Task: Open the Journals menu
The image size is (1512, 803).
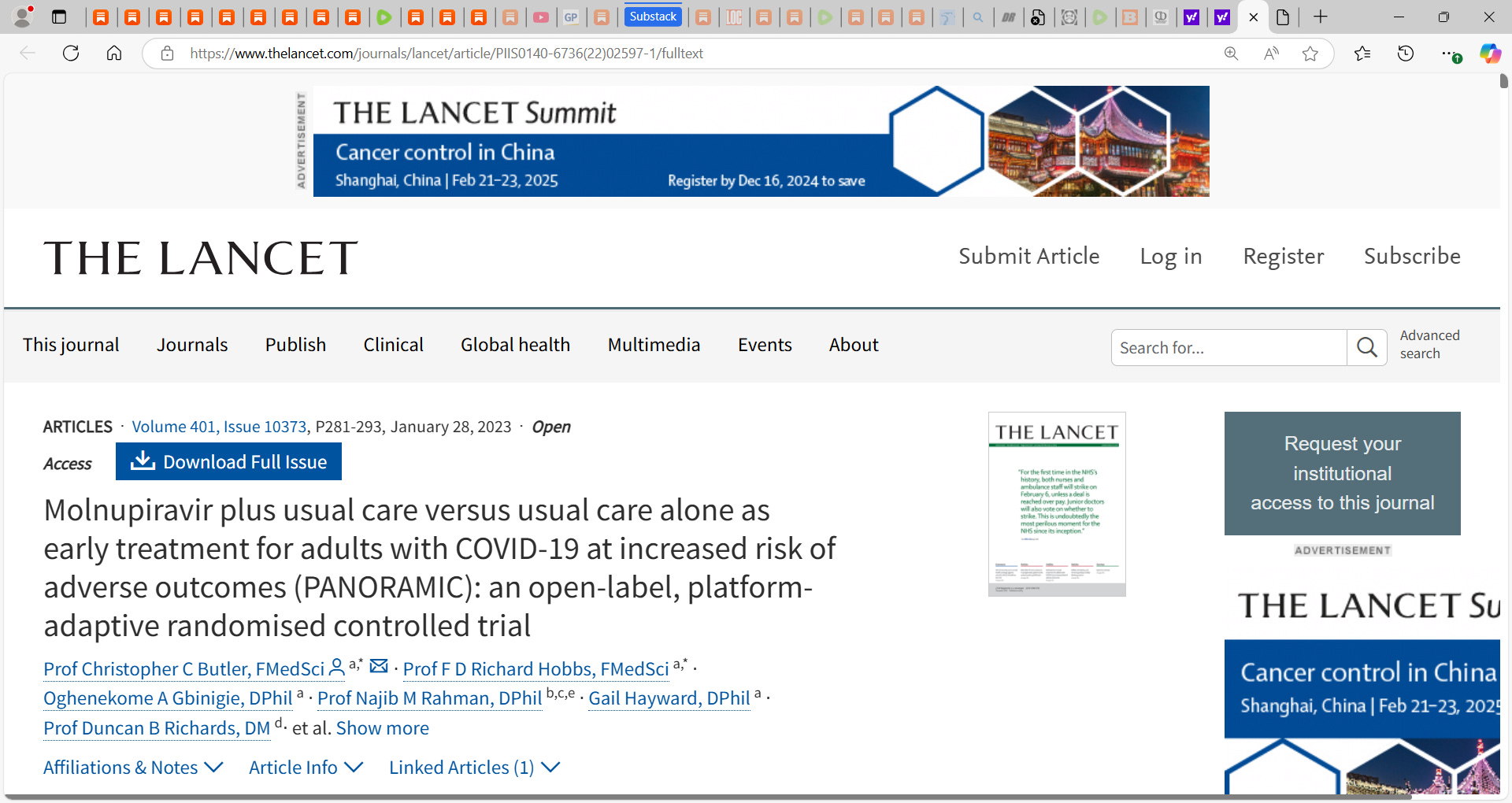Action: [192, 345]
